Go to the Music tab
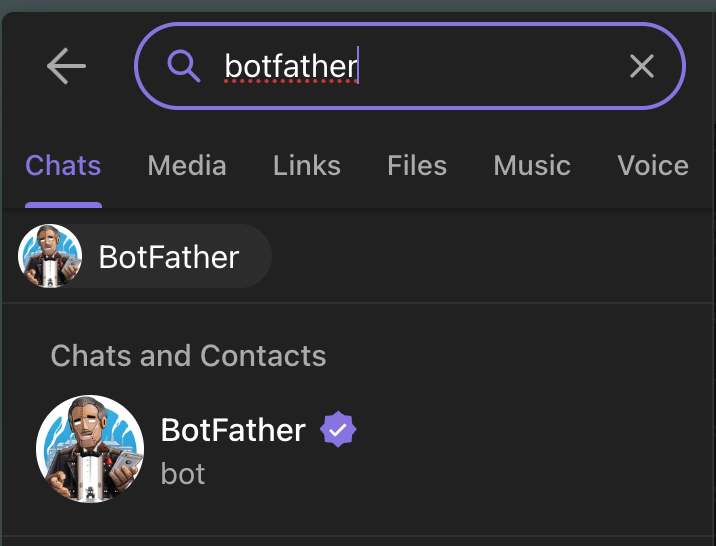Image resolution: width=716 pixels, height=546 pixels. 532,165
